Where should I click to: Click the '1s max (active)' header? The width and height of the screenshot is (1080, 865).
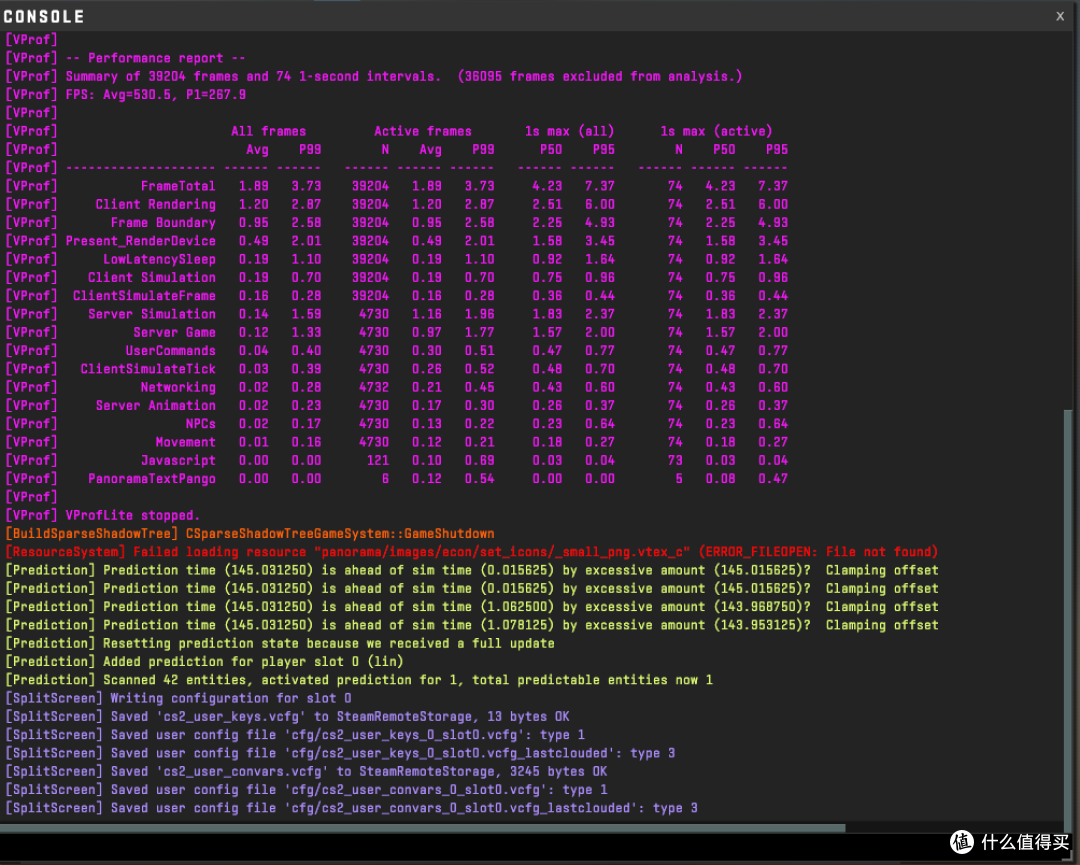click(716, 131)
